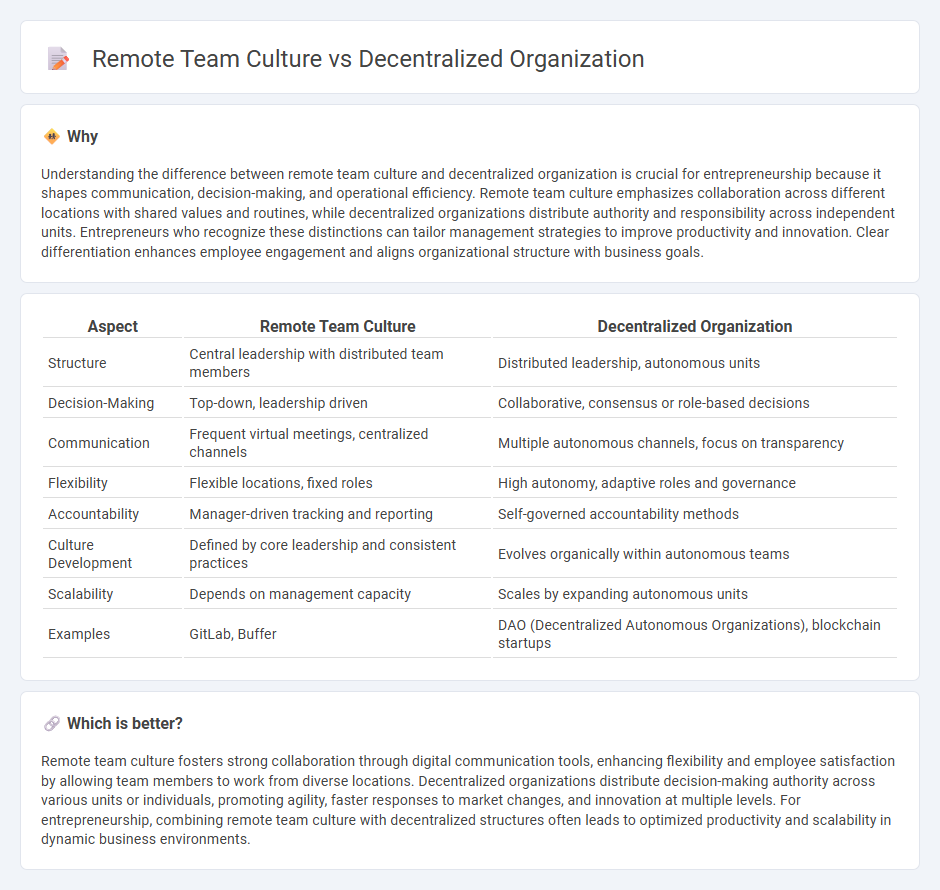
Task: Click cell 'High autonomy, adaptive roles and governance'
Action: pyautogui.click(x=695, y=483)
